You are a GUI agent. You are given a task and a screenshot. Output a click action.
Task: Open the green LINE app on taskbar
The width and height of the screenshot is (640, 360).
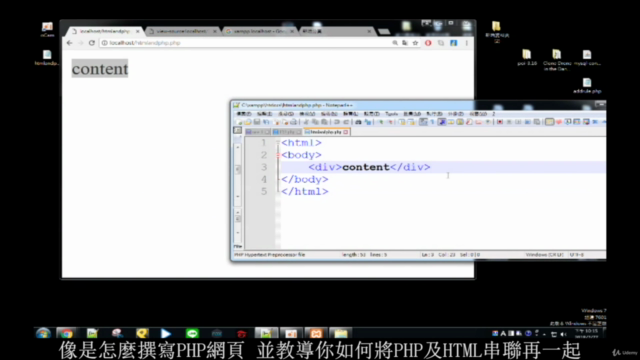tap(192, 333)
